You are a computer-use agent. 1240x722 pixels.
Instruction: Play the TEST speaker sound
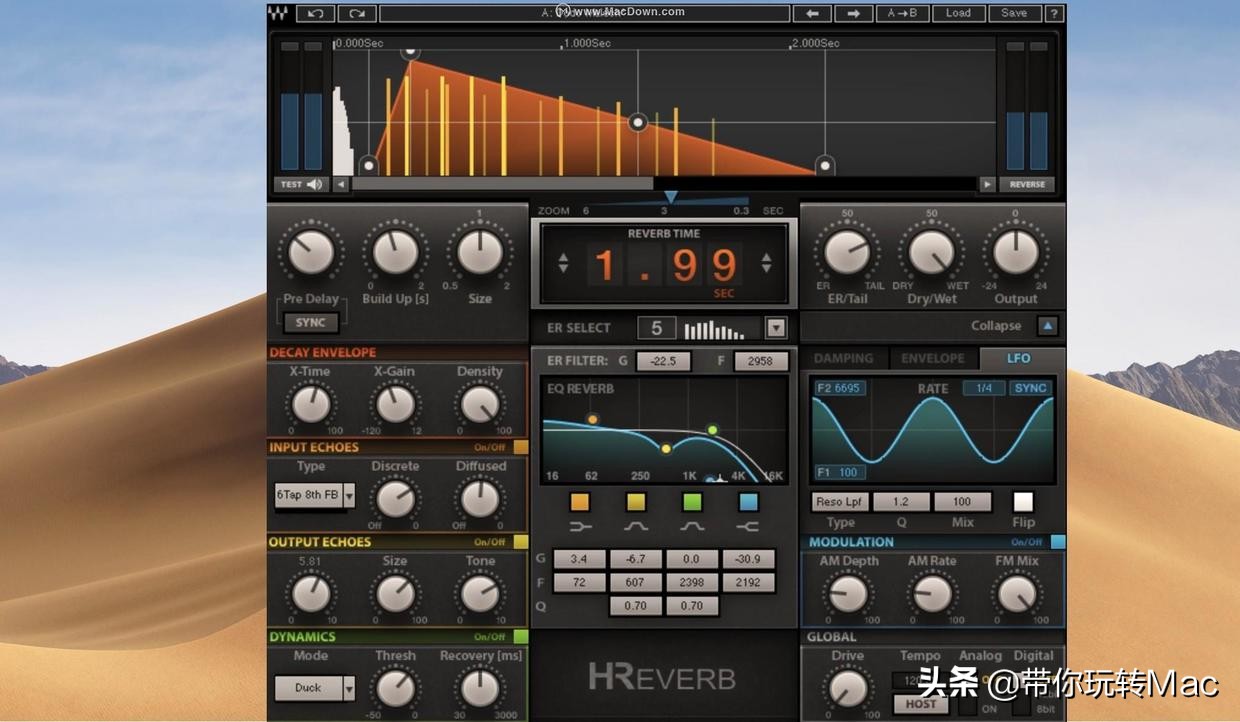click(302, 184)
